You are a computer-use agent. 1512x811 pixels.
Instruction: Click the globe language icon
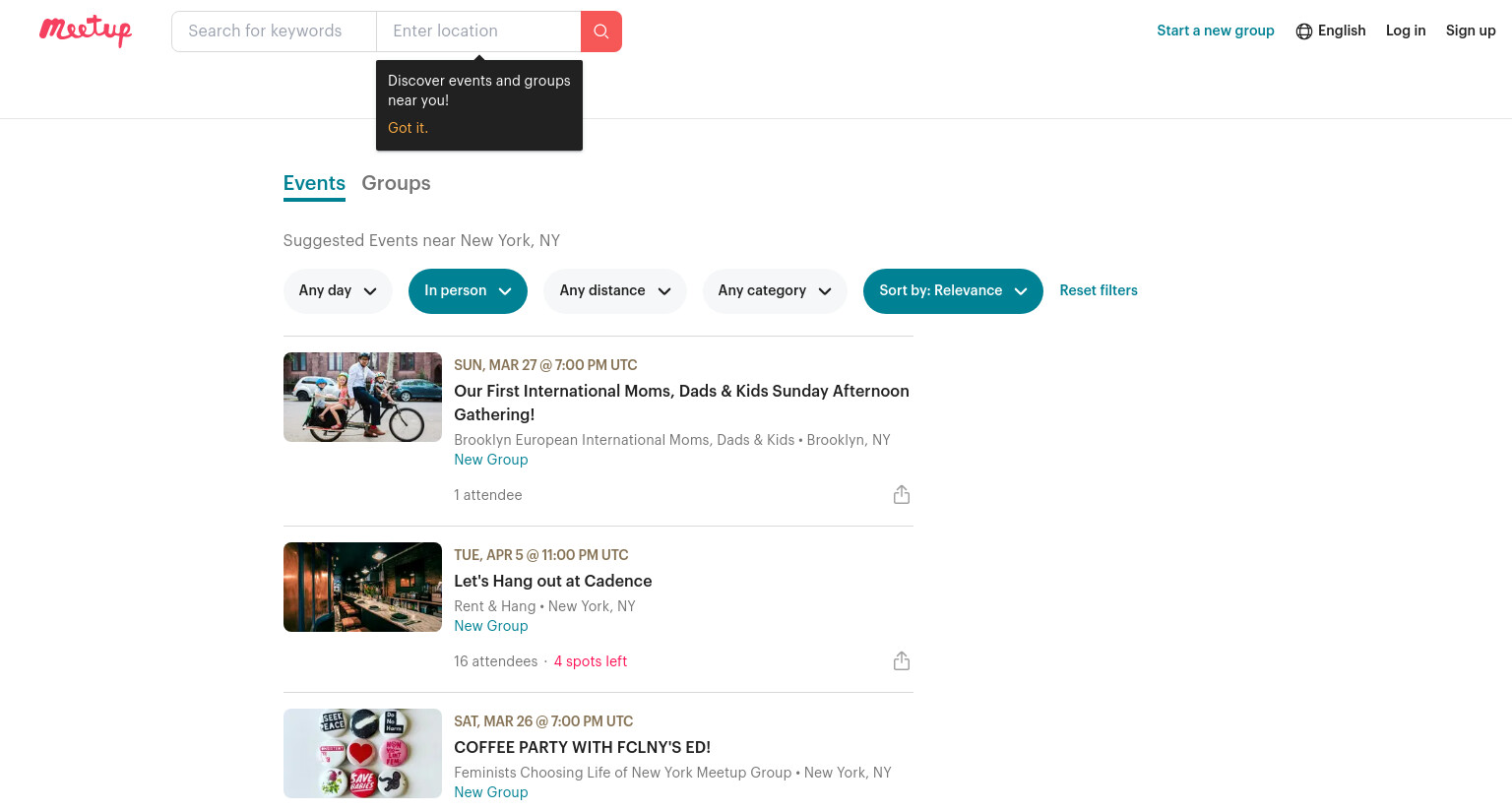1304,31
